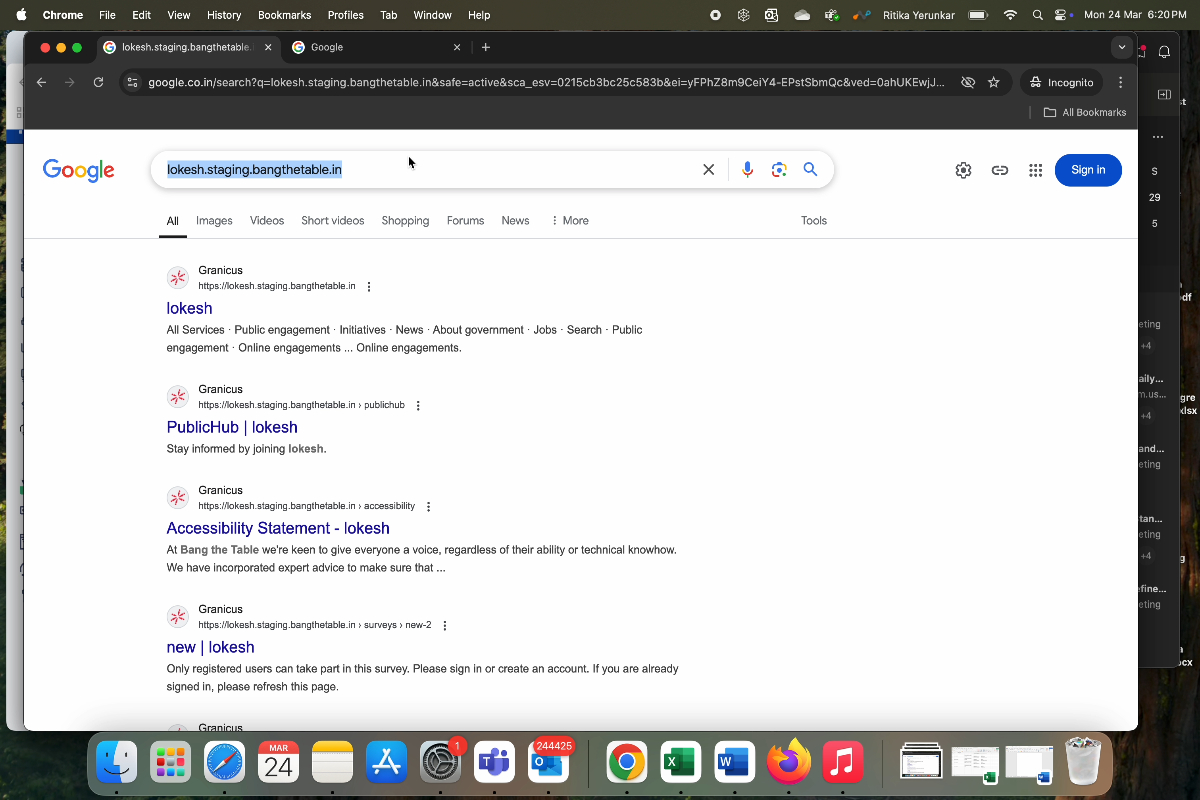Viewport: 1200px width, 800px height.
Task: Open the new | lokesh survey link
Action: click(210, 647)
